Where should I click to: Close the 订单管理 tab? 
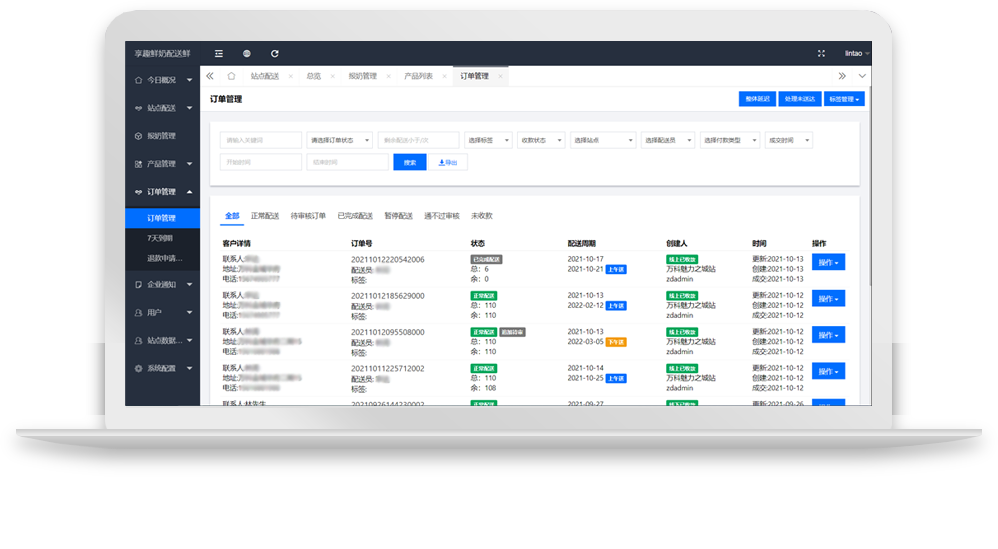tap(501, 76)
